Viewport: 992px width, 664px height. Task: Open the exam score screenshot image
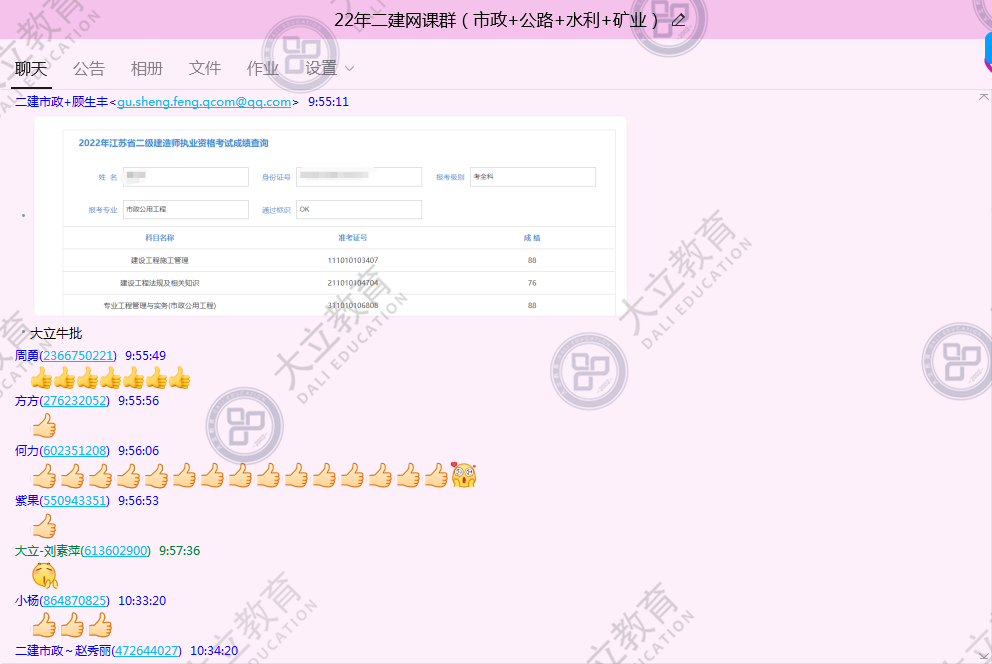[330, 216]
